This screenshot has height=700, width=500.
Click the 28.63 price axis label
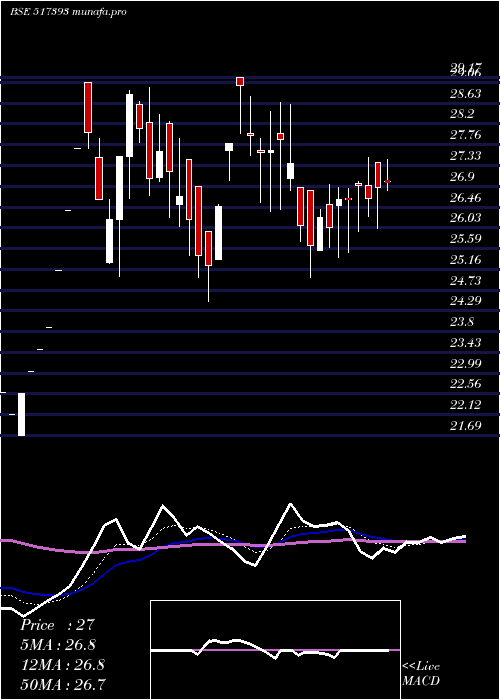click(465, 94)
